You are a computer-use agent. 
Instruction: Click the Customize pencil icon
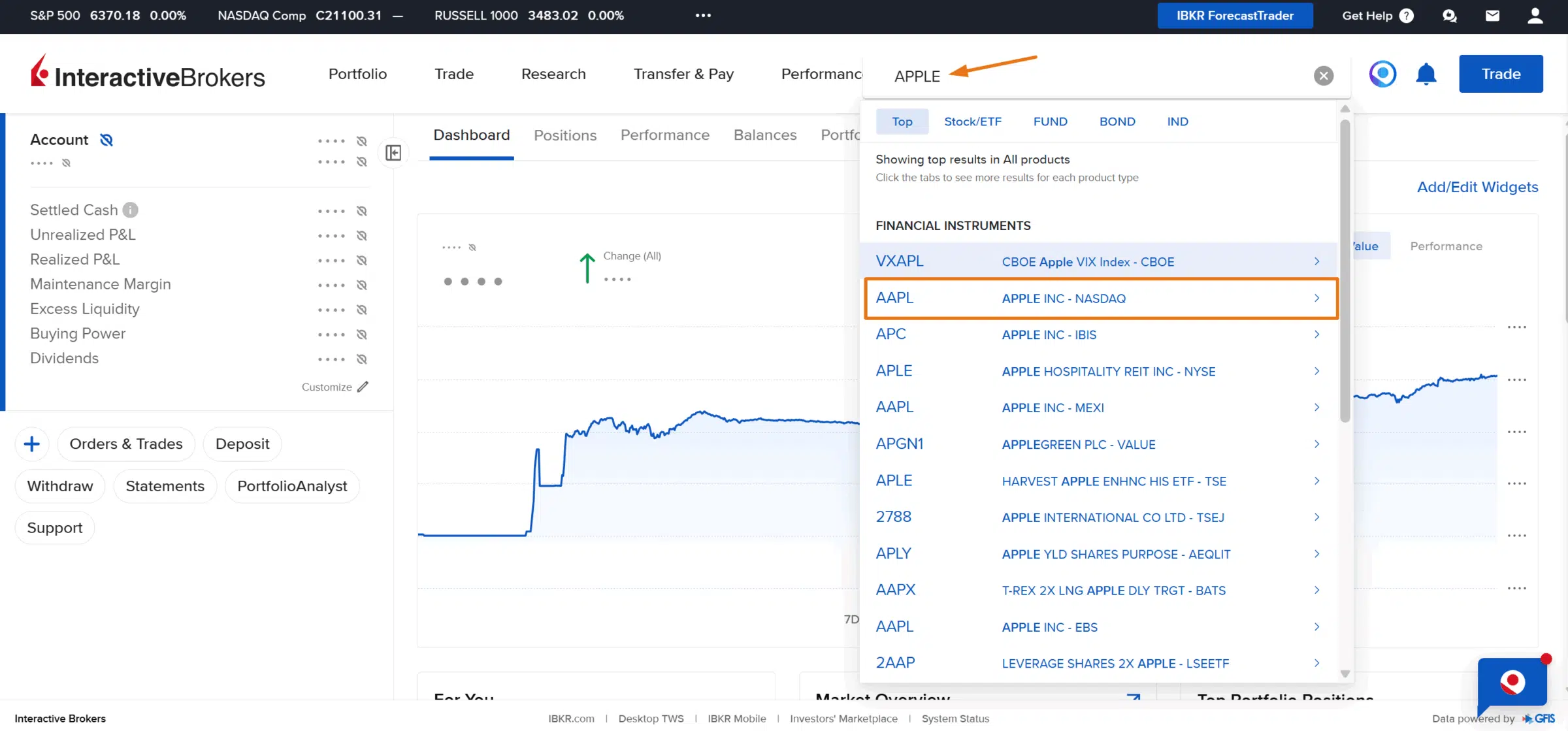[363, 387]
